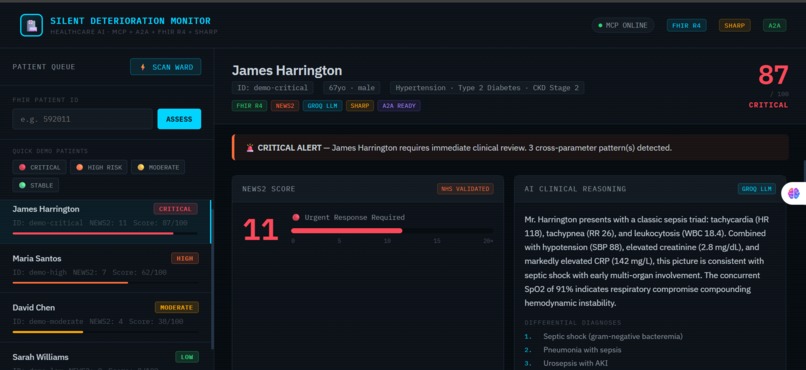Click the Urosepsis with AKI diagnosis
Image resolution: width=806 pixels, height=370 pixels.
[575, 363]
